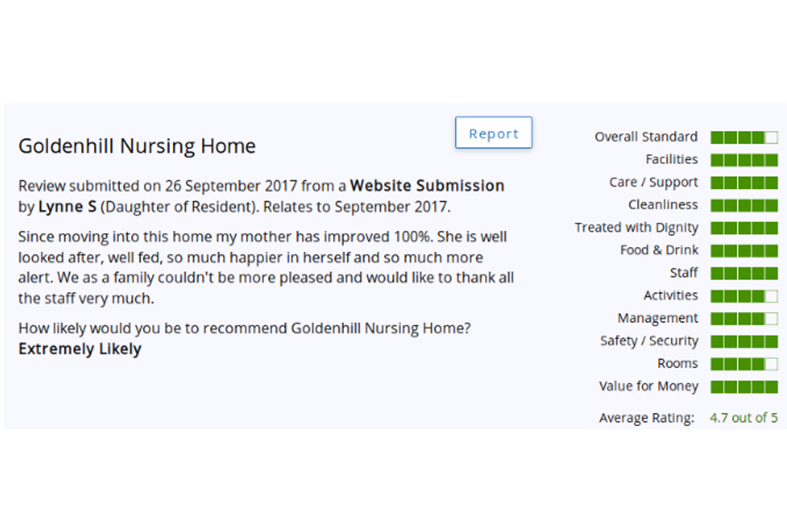
Task: Click the Goldenhill Nursing Home heading
Action: 137,146
